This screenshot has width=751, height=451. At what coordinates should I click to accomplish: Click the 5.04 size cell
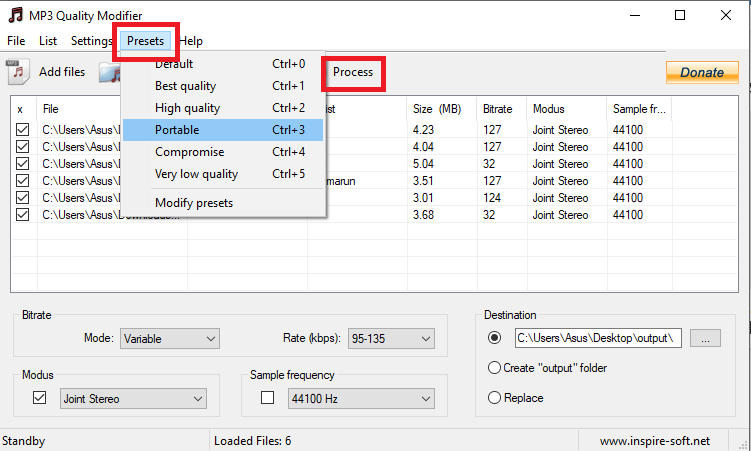point(423,164)
